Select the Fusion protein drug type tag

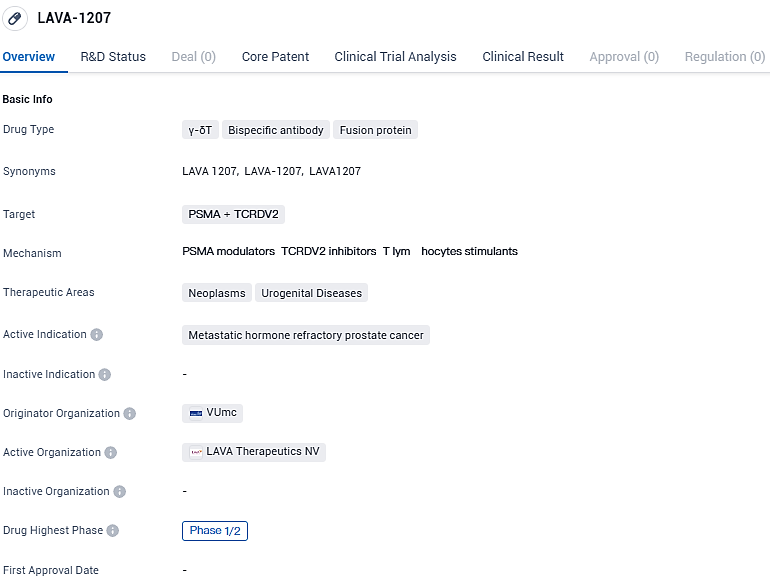375,130
